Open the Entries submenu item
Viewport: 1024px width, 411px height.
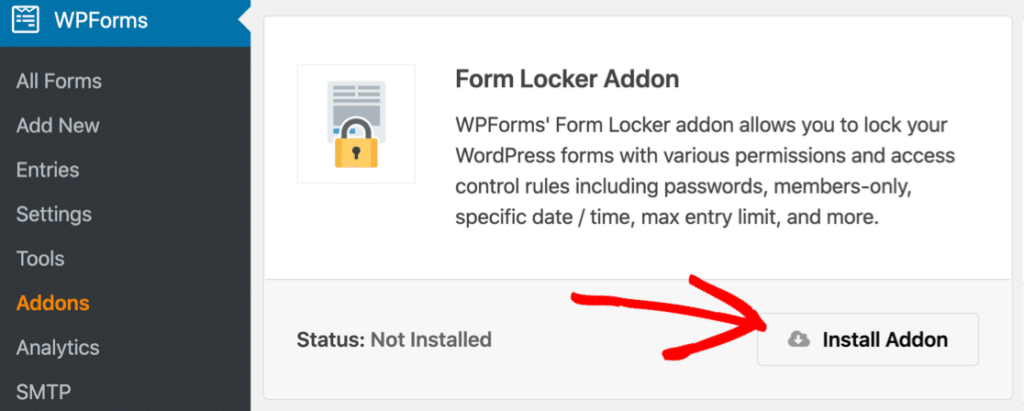[x=48, y=170]
